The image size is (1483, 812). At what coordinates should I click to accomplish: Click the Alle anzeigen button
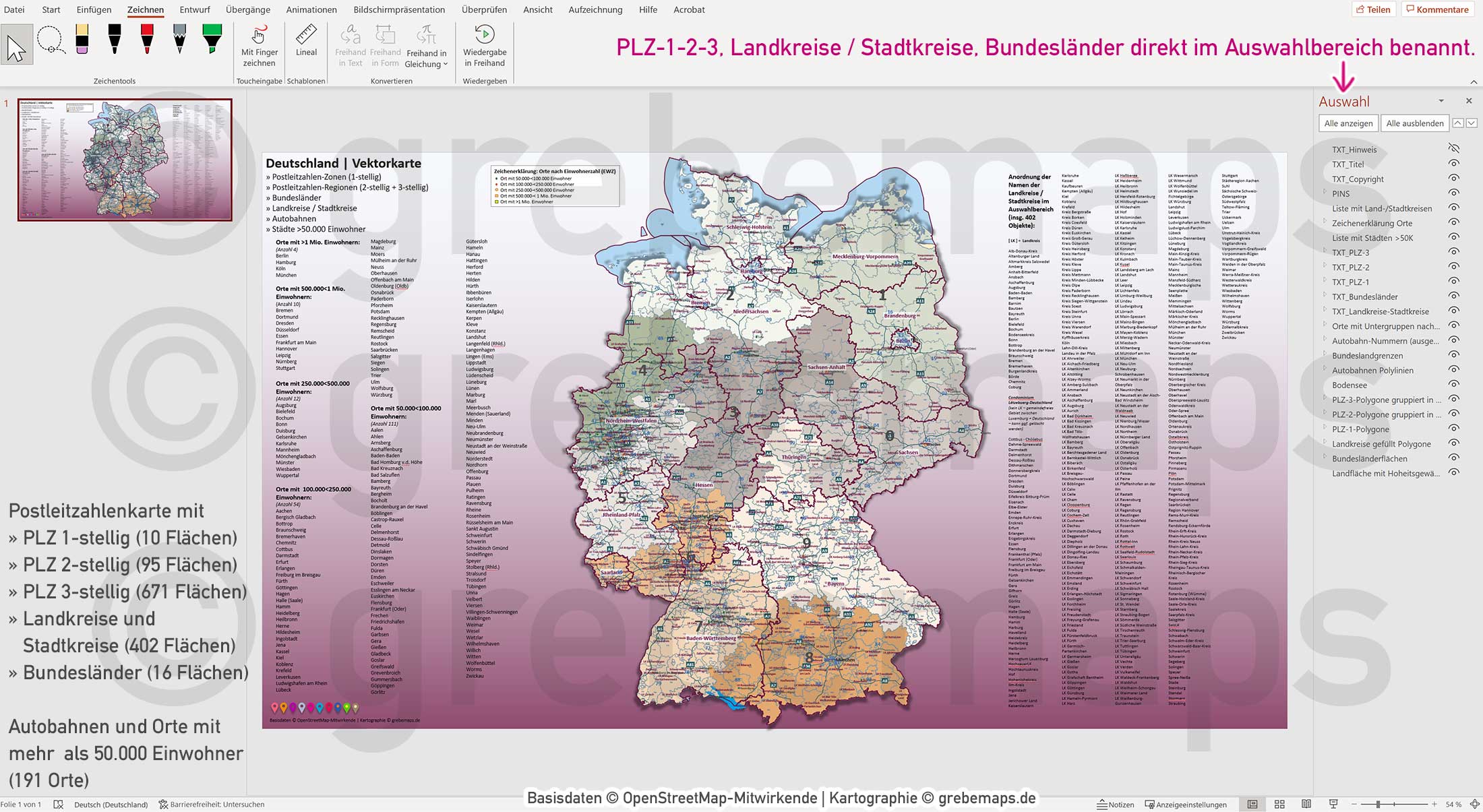[x=1350, y=123]
